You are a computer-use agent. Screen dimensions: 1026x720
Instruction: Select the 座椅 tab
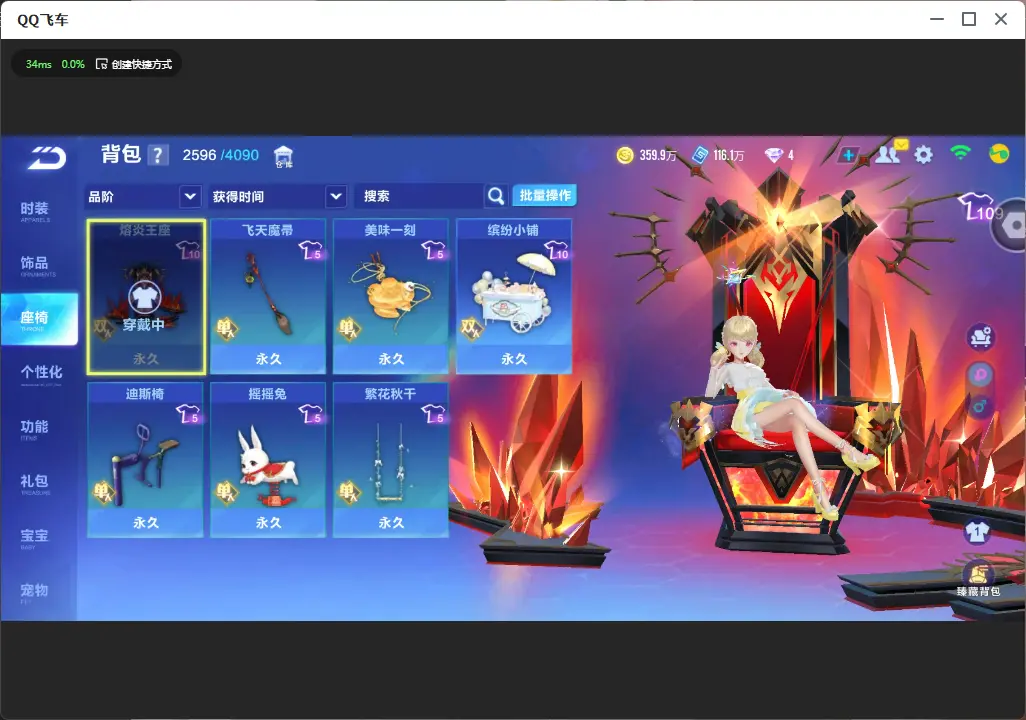tap(39, 319)
